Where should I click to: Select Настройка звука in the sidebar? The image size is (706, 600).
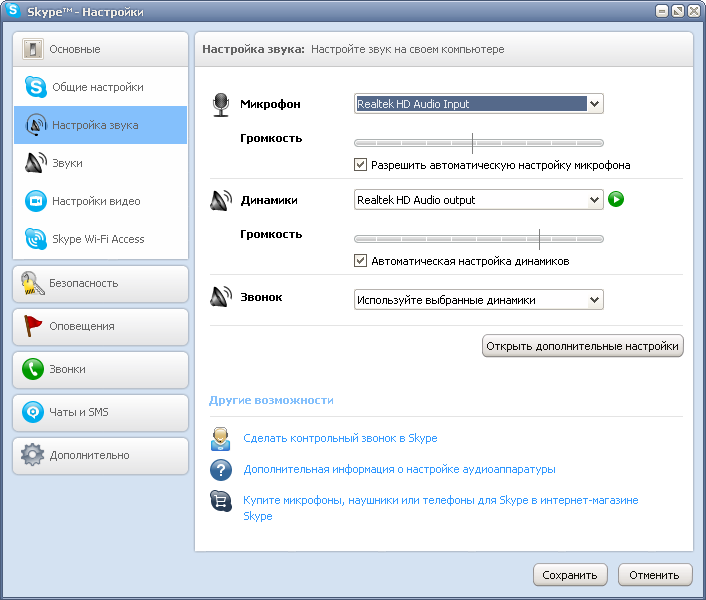coord(100,125)
